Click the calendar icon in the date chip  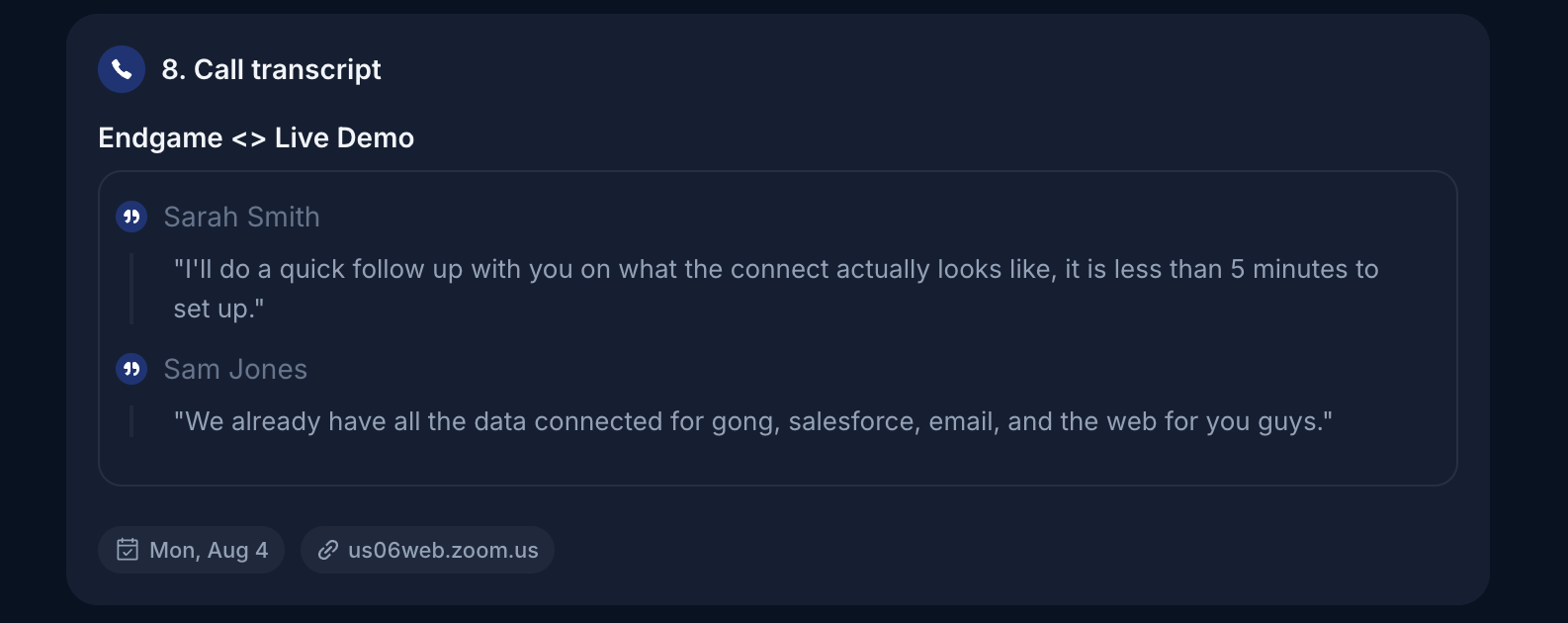click(x=127, y=550)
